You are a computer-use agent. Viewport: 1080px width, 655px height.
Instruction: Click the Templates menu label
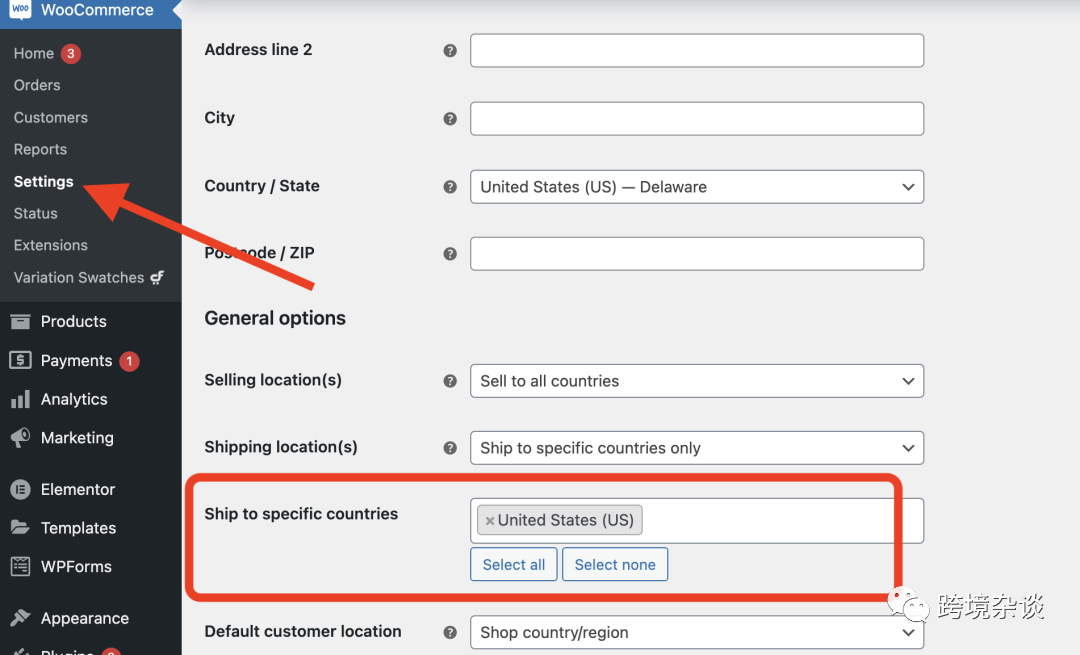click(79, 528)
